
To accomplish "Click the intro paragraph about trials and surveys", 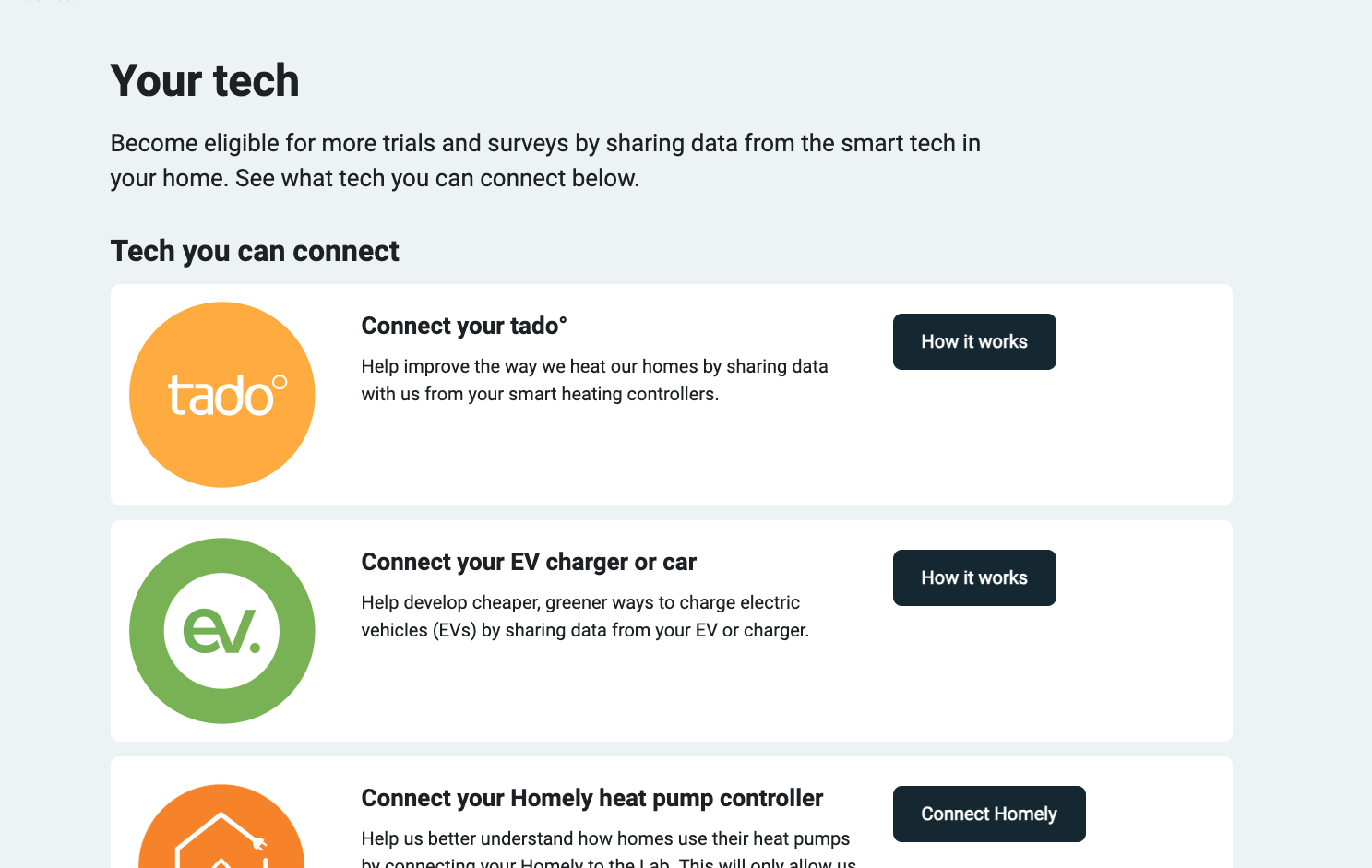I will [544, 161].
